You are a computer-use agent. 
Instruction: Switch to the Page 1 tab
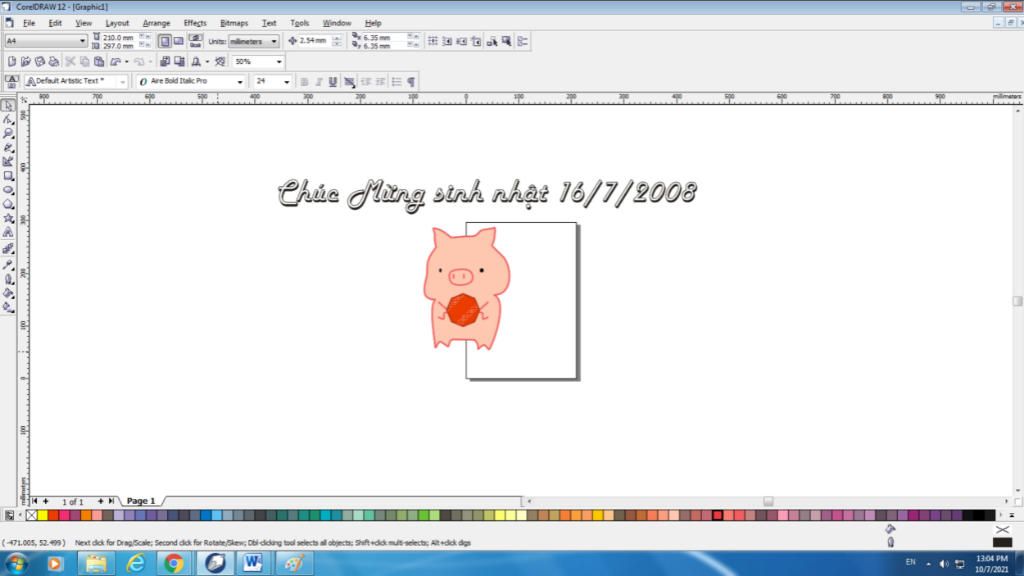pos(141,501)
